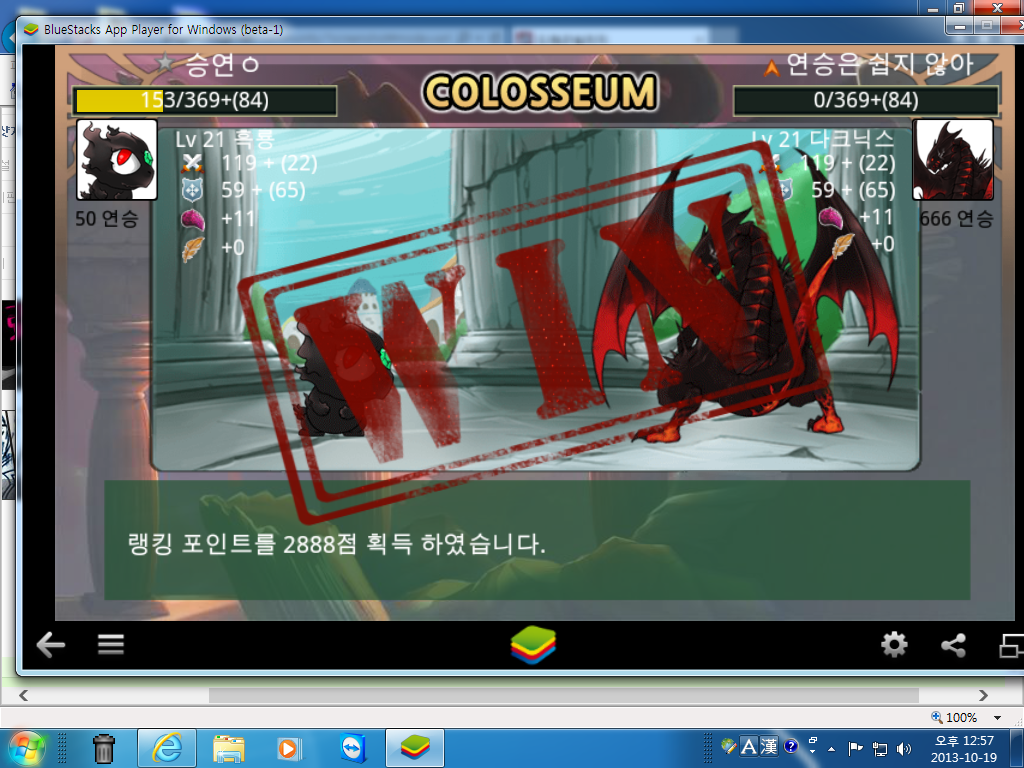Open the BlueStacks hamburger menu
1024x768 pixels.
tap(110, 644)
